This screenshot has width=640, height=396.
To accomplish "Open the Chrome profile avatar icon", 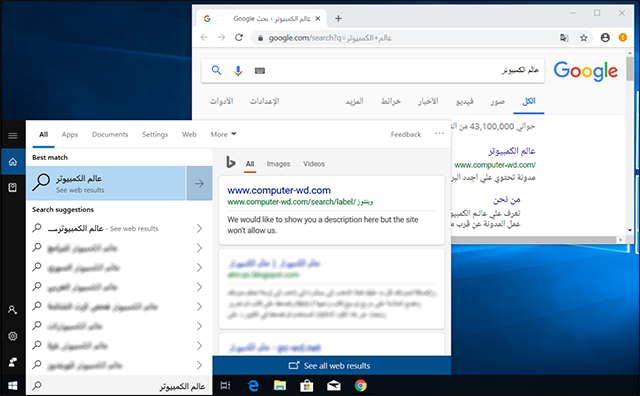I will coord(605,38).
